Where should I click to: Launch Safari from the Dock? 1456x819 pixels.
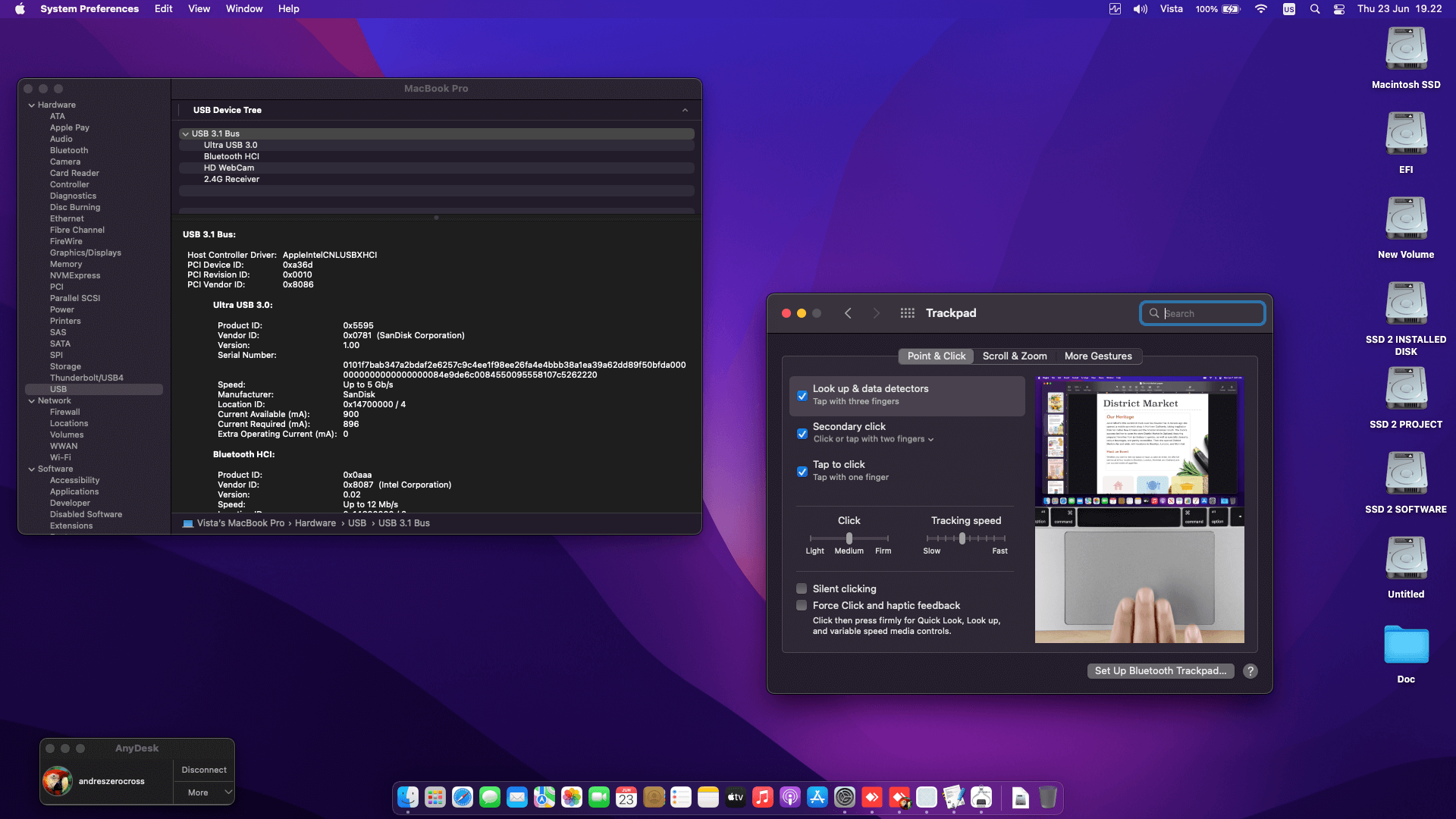(463, 797)
